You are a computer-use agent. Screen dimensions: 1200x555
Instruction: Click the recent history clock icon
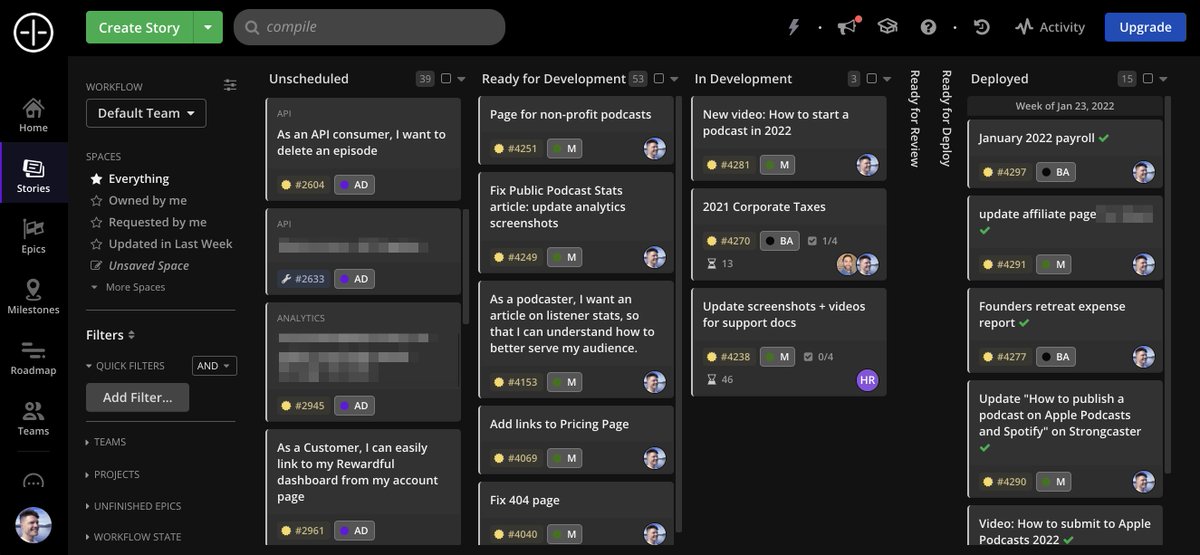click(982, 27)
